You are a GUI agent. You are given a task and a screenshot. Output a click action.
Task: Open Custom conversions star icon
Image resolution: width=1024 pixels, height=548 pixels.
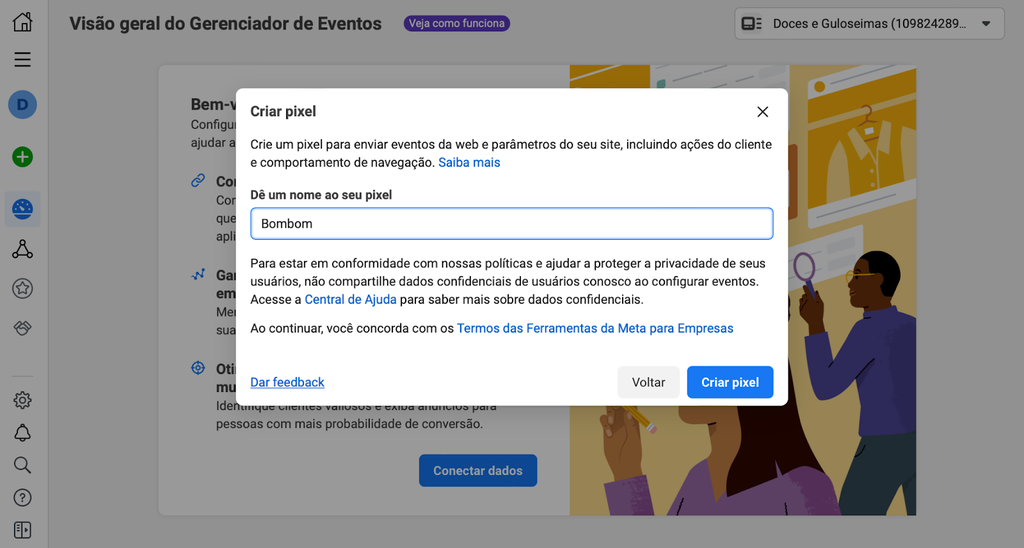click(22, 288)
